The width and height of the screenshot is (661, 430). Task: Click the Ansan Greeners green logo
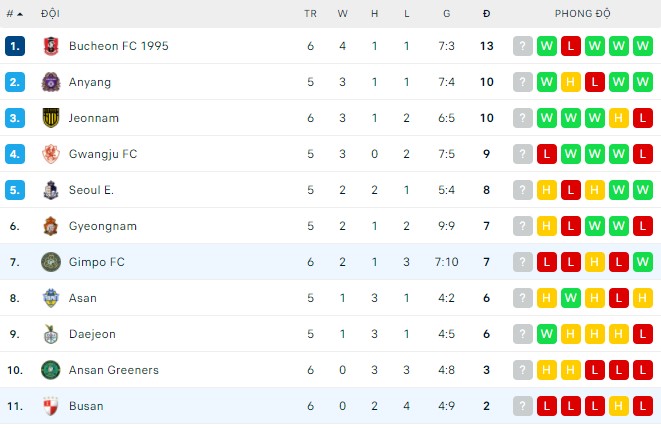[x=51, y=370]
